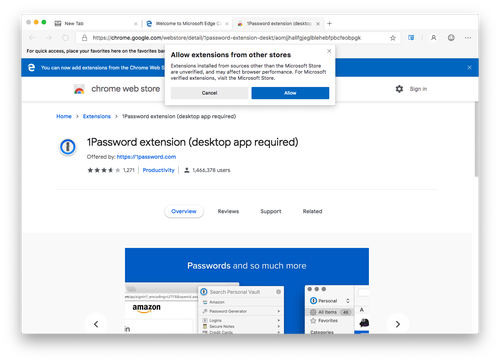Image resolution: width=500 pixels, height=362 pixels.
Task: Click the page vertical scrollbar
Action: click(476, 139)
